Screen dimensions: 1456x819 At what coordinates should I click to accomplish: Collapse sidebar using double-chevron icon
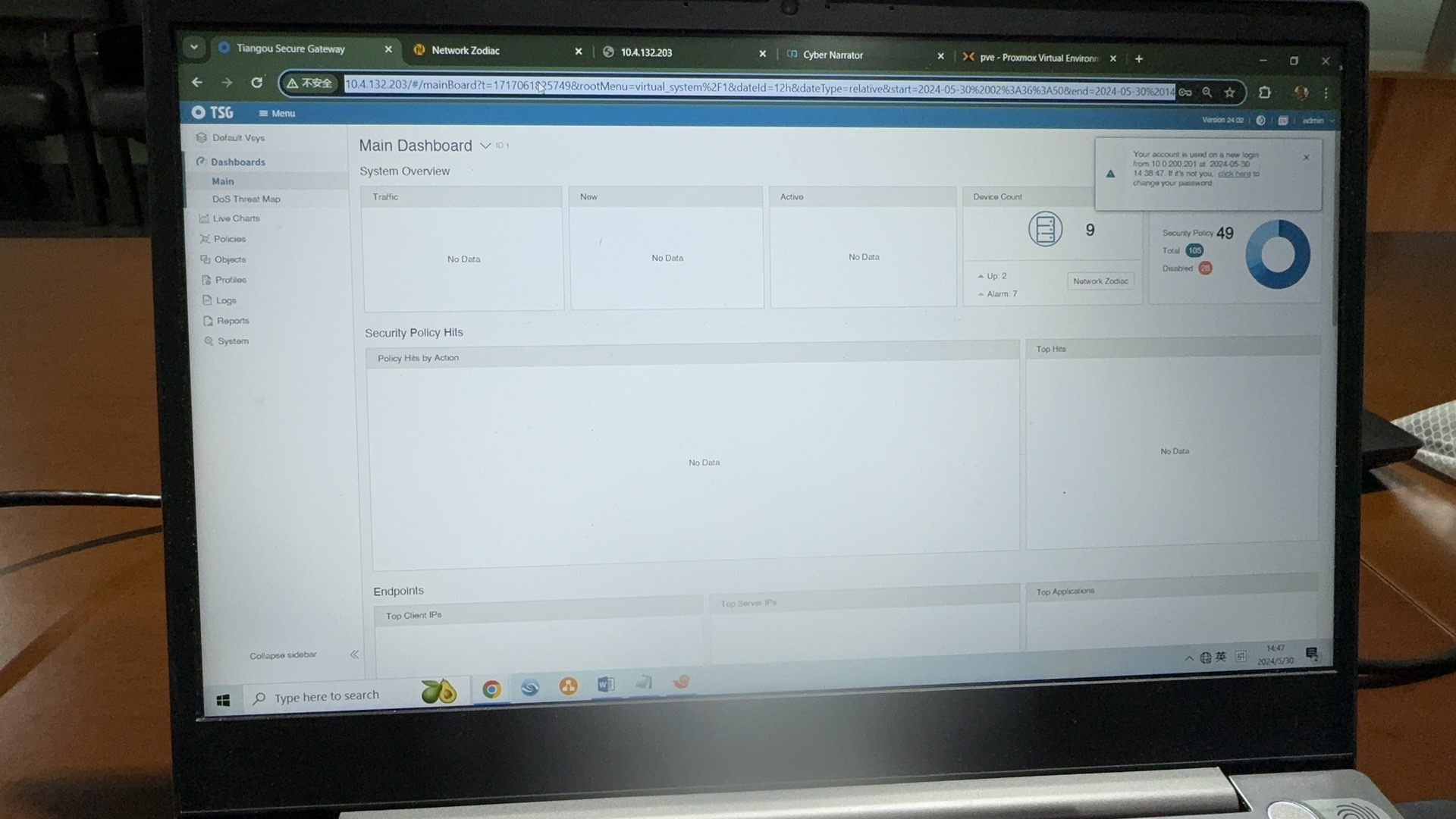(x=354, y=654)
